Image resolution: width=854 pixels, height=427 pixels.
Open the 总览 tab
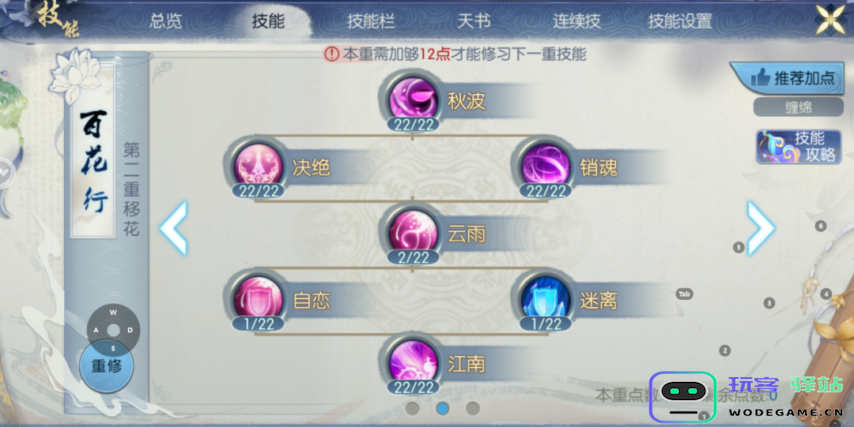tap(166, 21)
